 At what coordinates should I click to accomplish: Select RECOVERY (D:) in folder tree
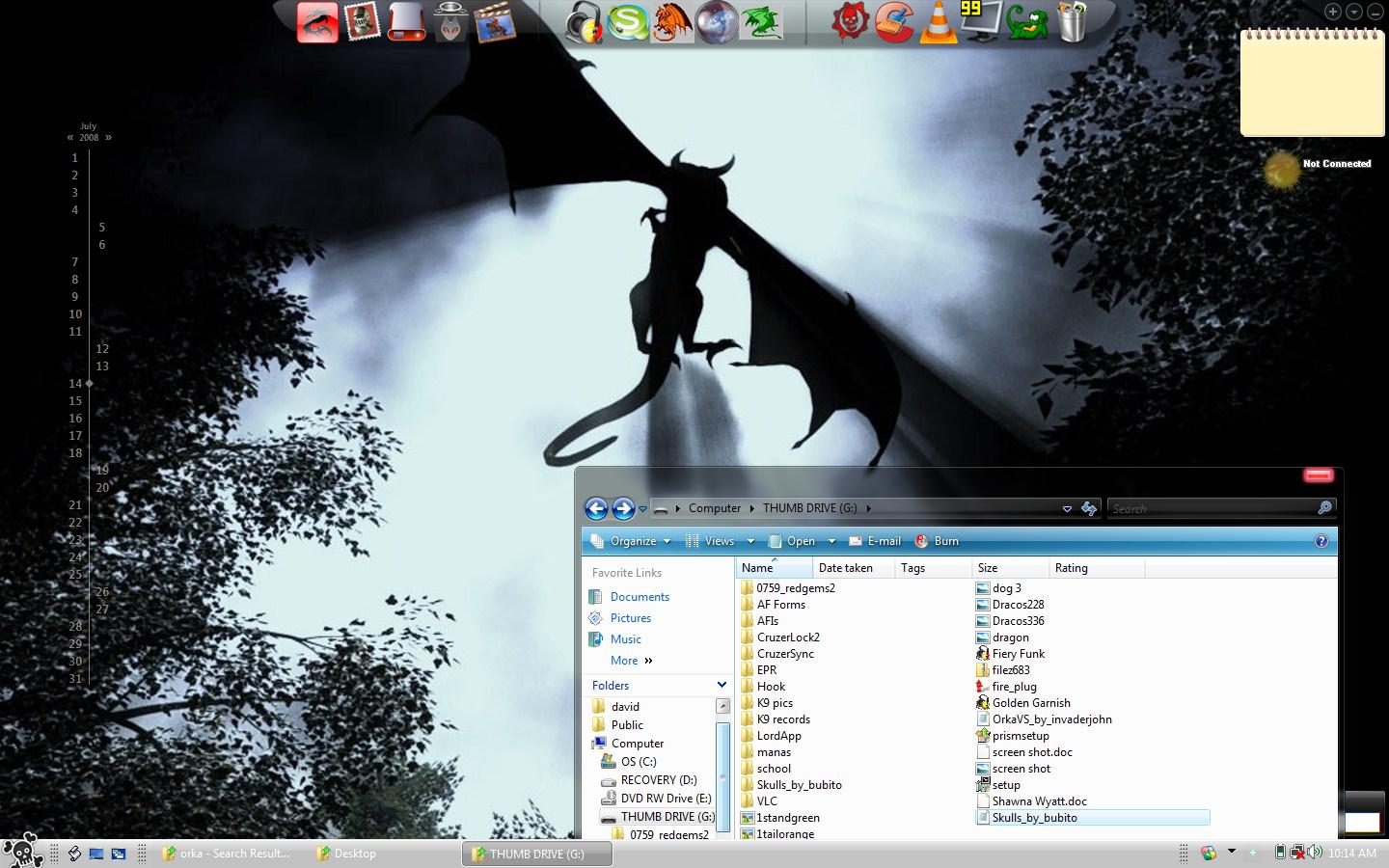pyautogui.click(x=658, y=780)
